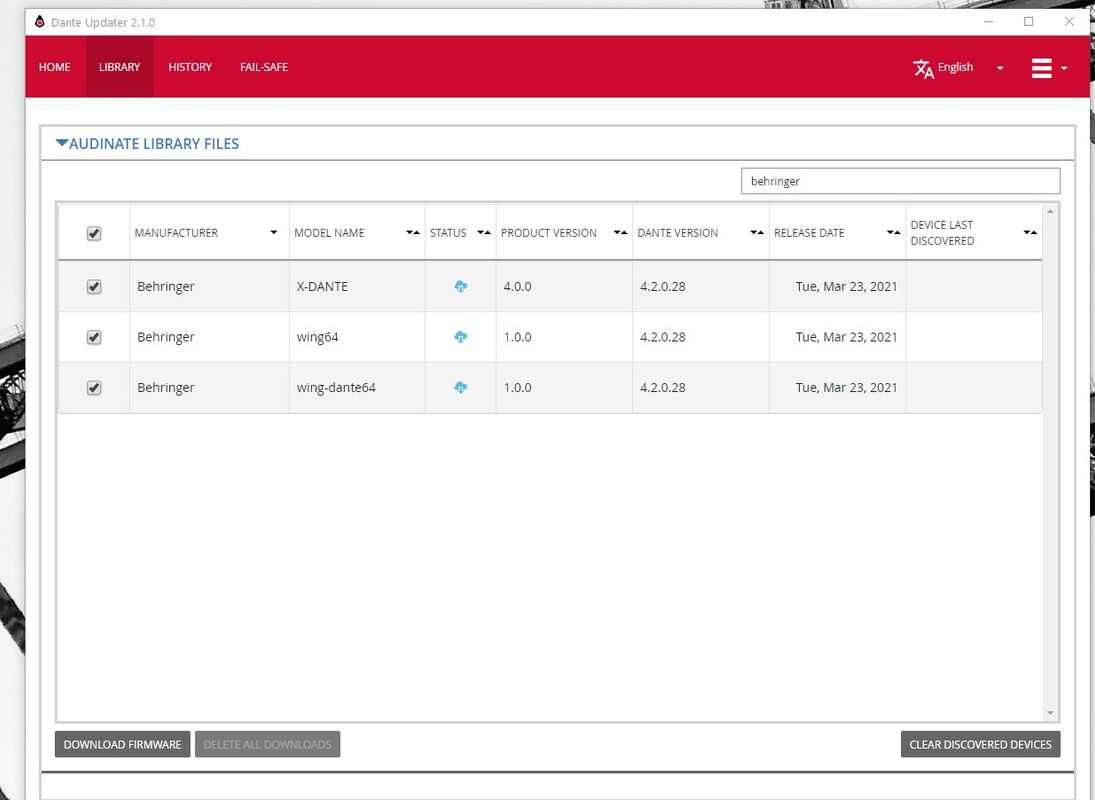The width and height of the screenshot is (1095, 800).
Task: Click the X-DANTE model name cell
Action: coord(357,286)
